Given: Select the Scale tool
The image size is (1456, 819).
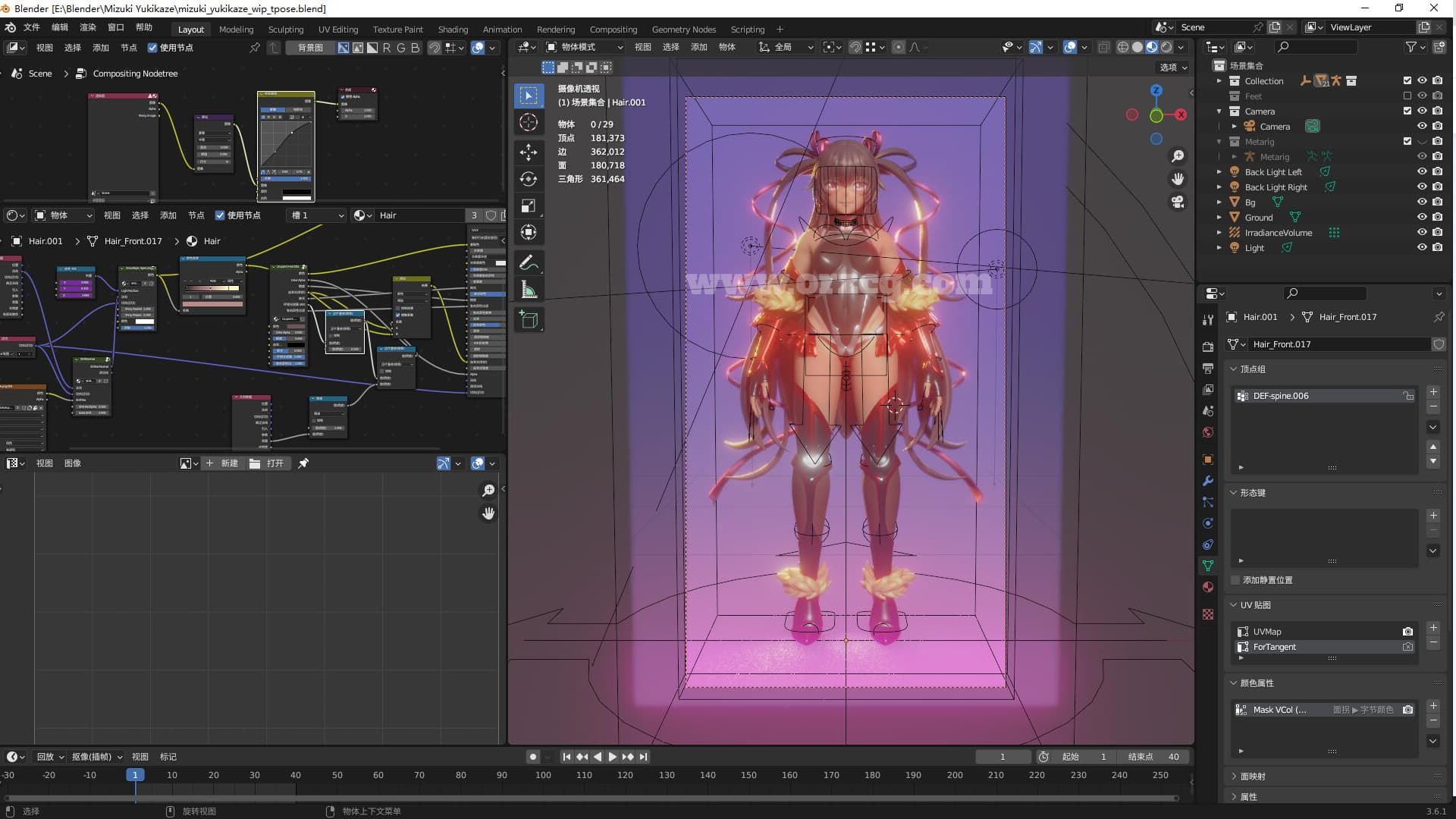Looking at the screenshot, I should (x=529, y=206).
